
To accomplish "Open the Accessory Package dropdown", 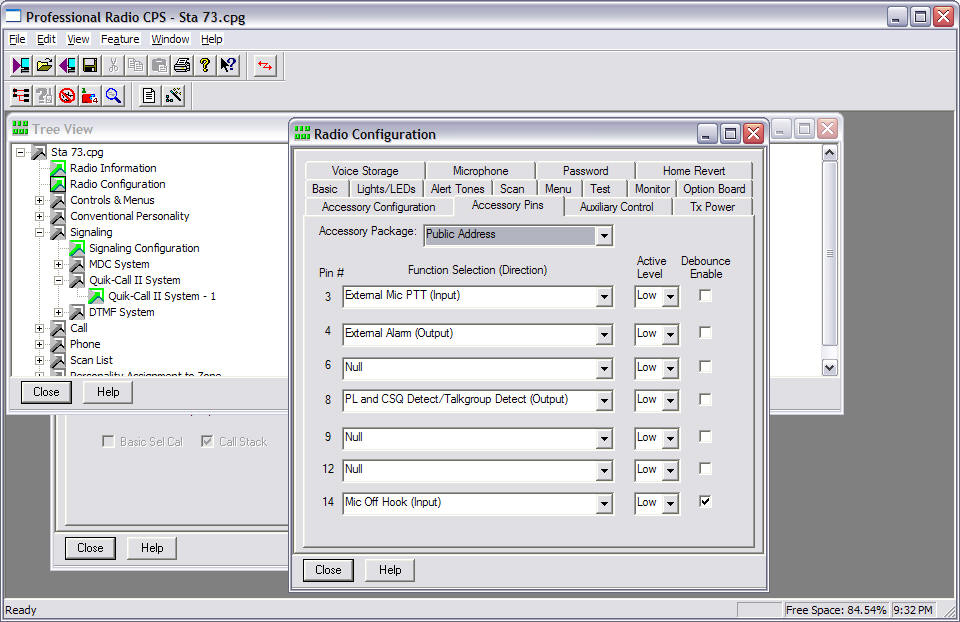I will click(x=603, y=236).
